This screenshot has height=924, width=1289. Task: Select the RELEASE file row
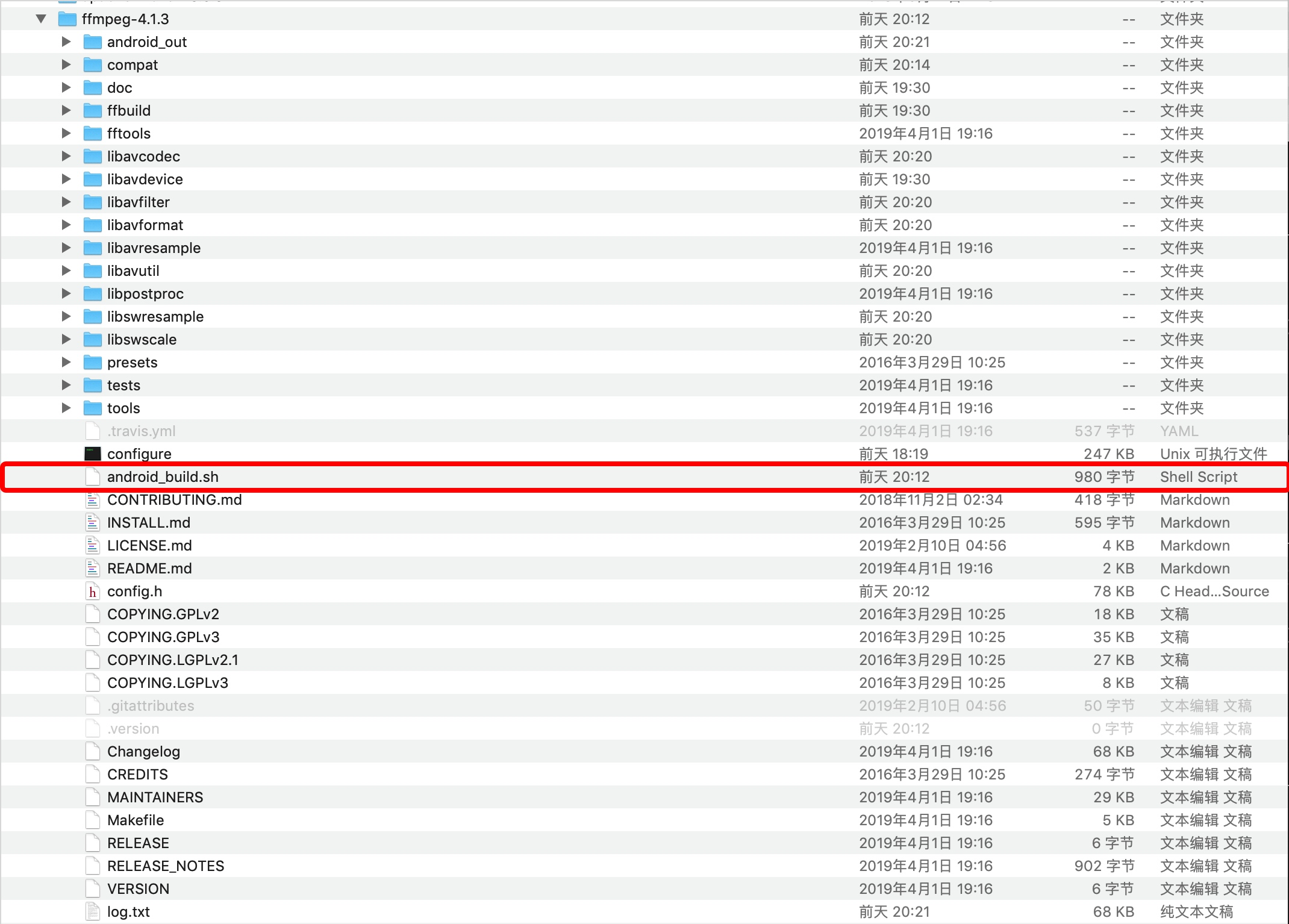coord(644,843)
